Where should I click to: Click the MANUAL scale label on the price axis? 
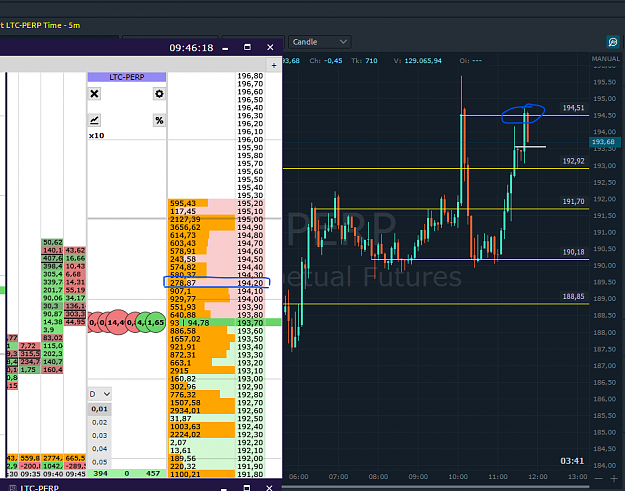coord(605,59)
